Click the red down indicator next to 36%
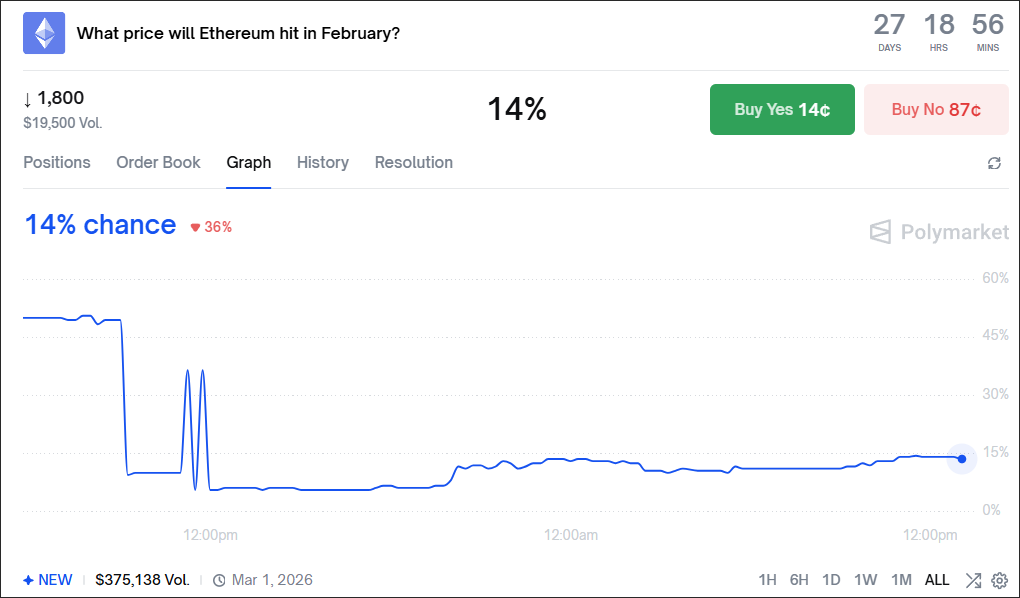This screenshot has height=598, width=1020. coord(196,227)
